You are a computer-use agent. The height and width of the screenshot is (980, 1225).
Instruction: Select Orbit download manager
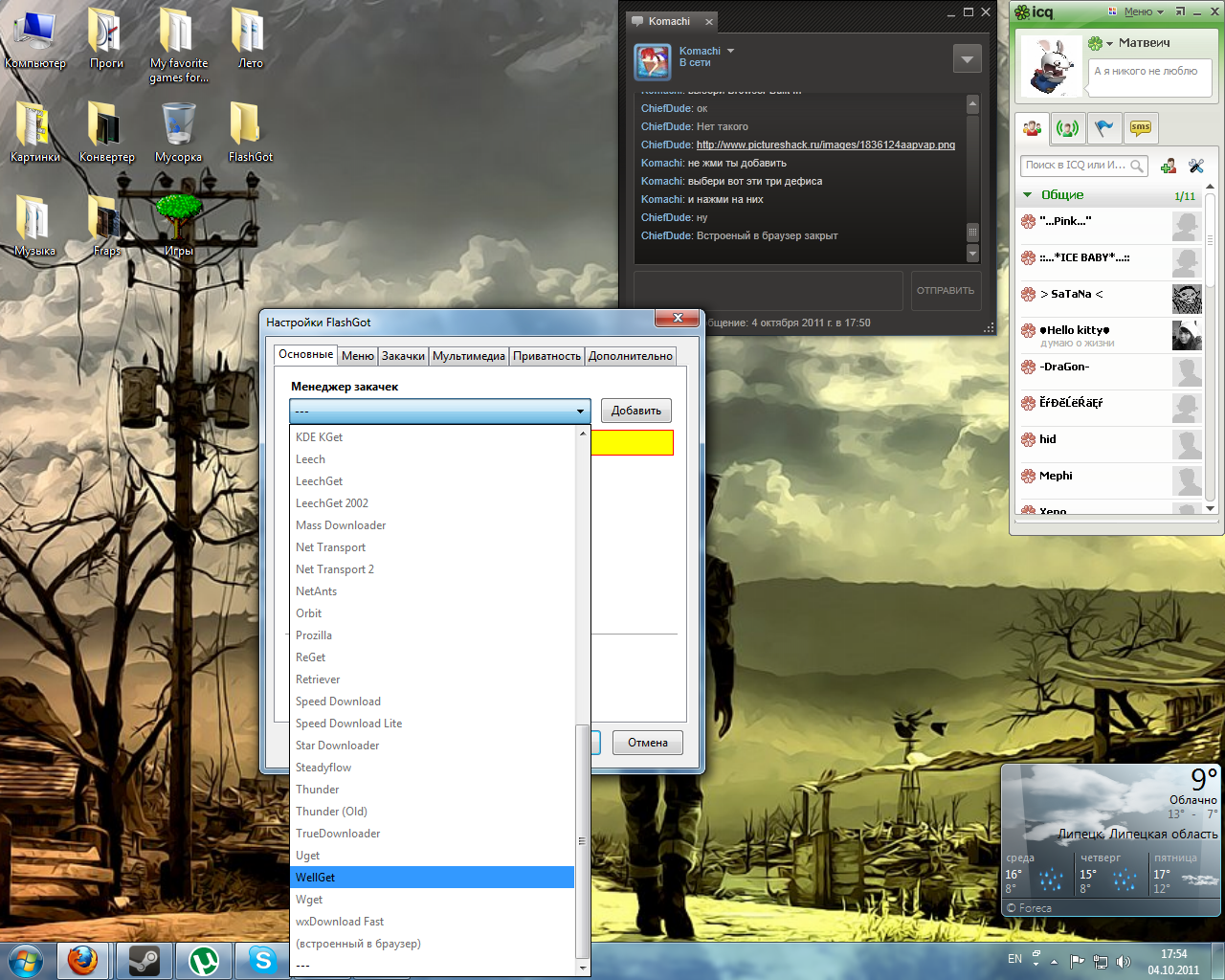point(433,613)
